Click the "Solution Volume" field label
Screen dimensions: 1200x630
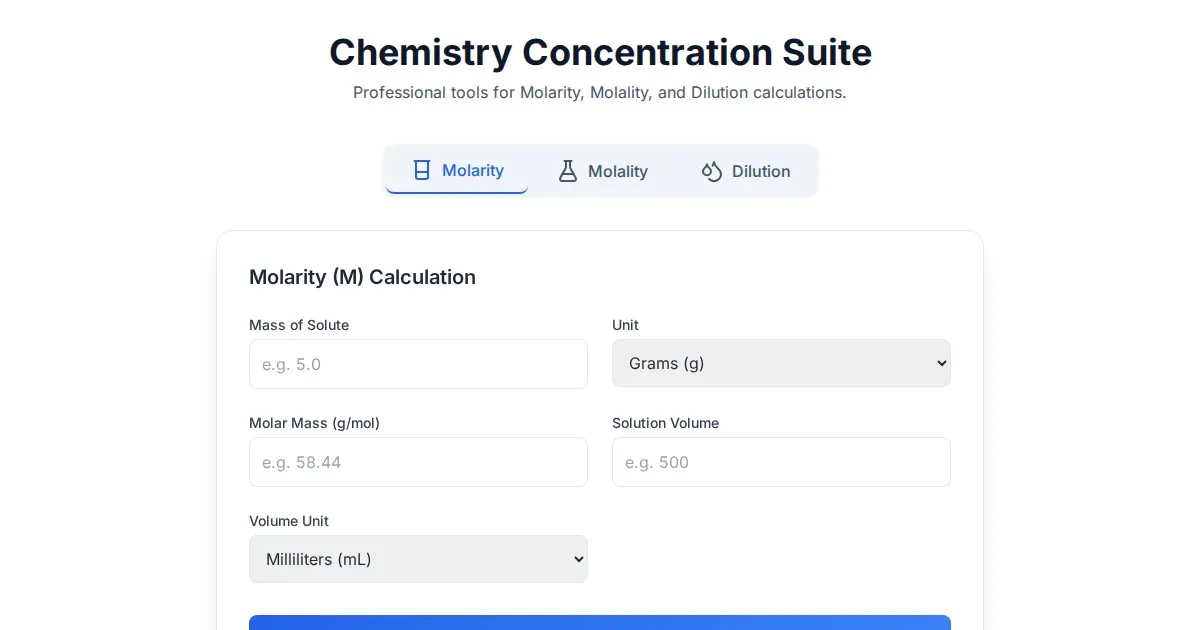665,423
